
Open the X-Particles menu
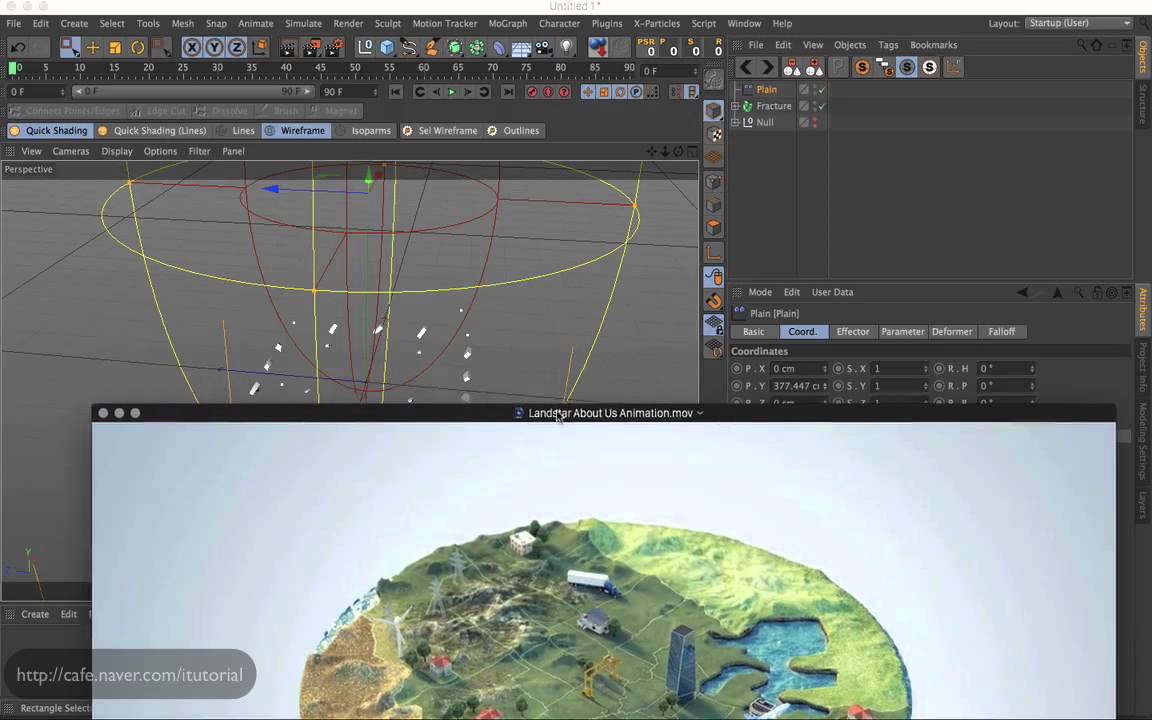(657, 24)
